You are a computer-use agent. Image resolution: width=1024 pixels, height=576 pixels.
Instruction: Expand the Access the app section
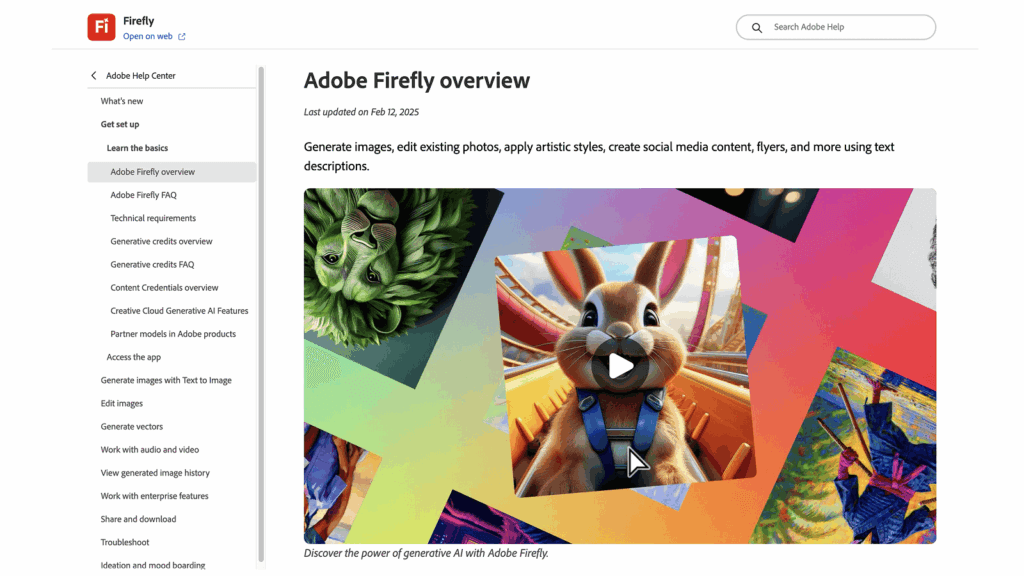coord(133,357)
